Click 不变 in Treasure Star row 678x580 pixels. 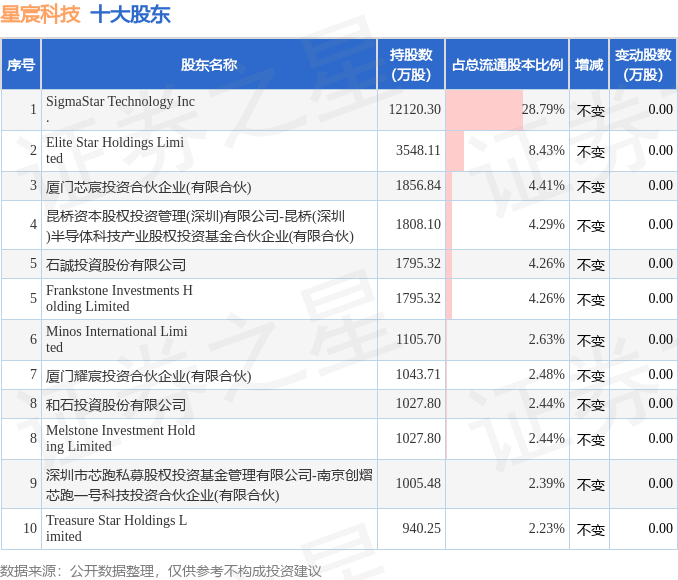590,530
